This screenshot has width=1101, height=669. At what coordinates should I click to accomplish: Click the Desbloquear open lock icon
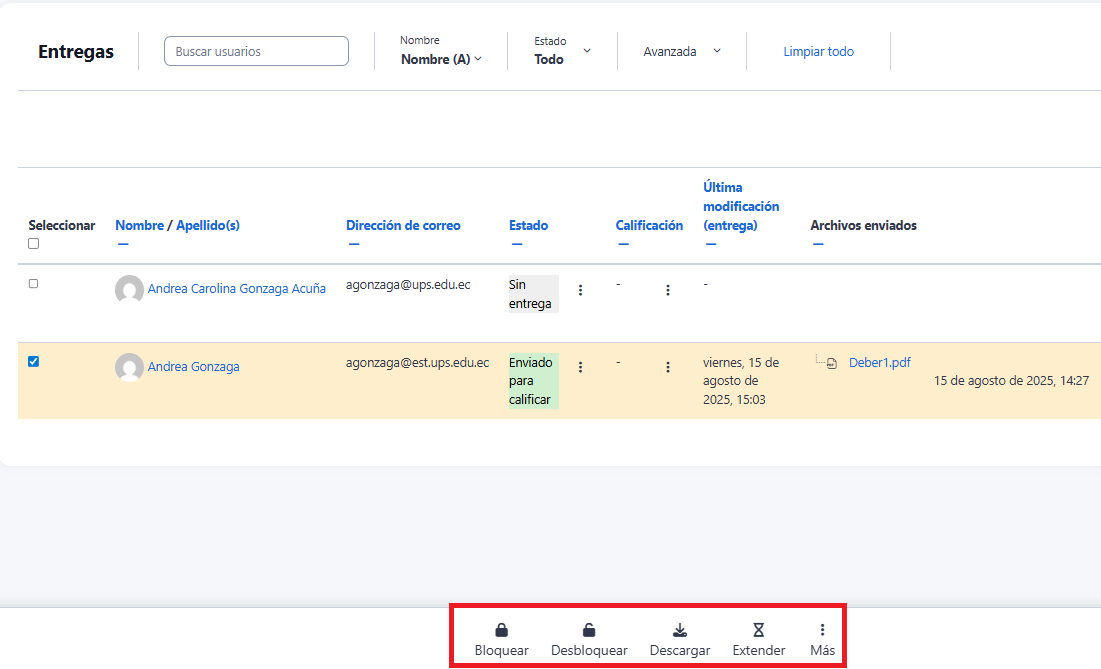tap(589, 630)
